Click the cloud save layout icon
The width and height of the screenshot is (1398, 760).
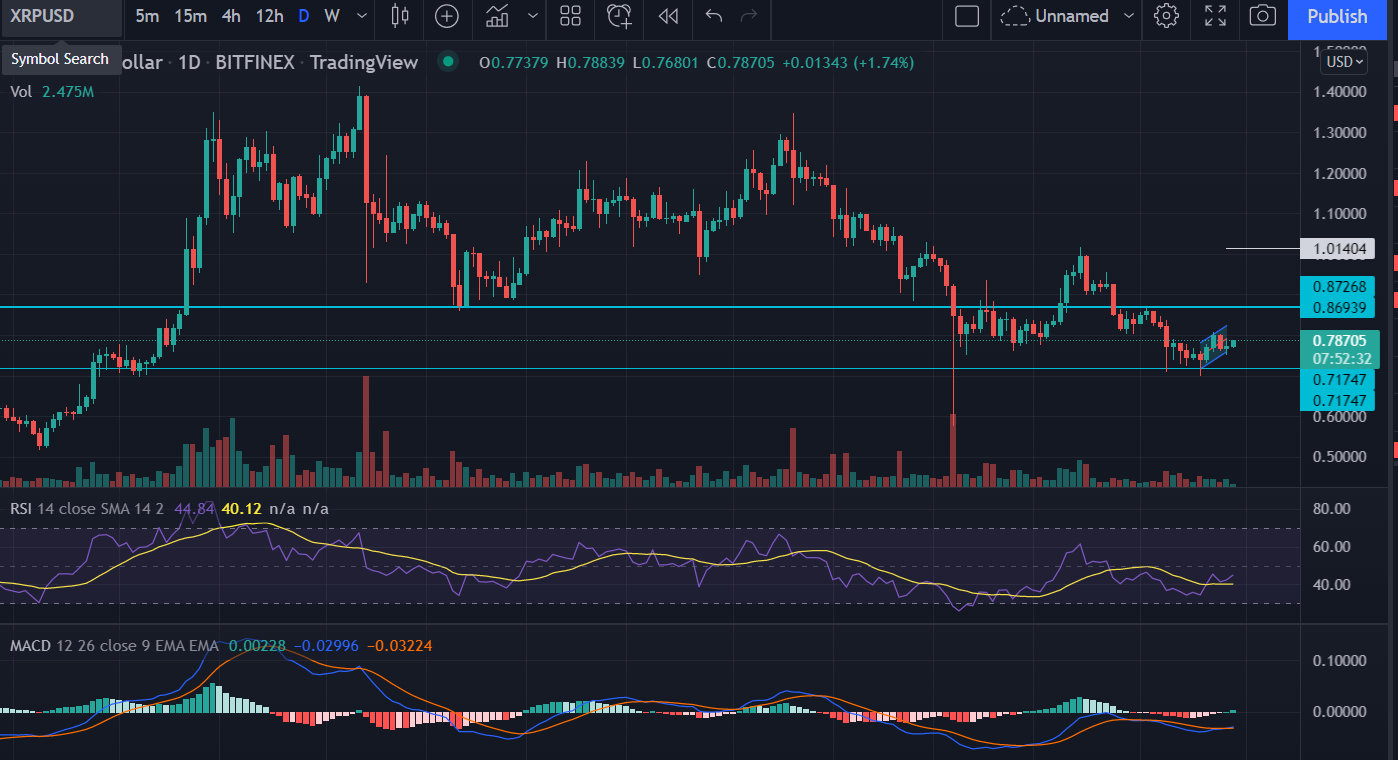[1015, 16]
